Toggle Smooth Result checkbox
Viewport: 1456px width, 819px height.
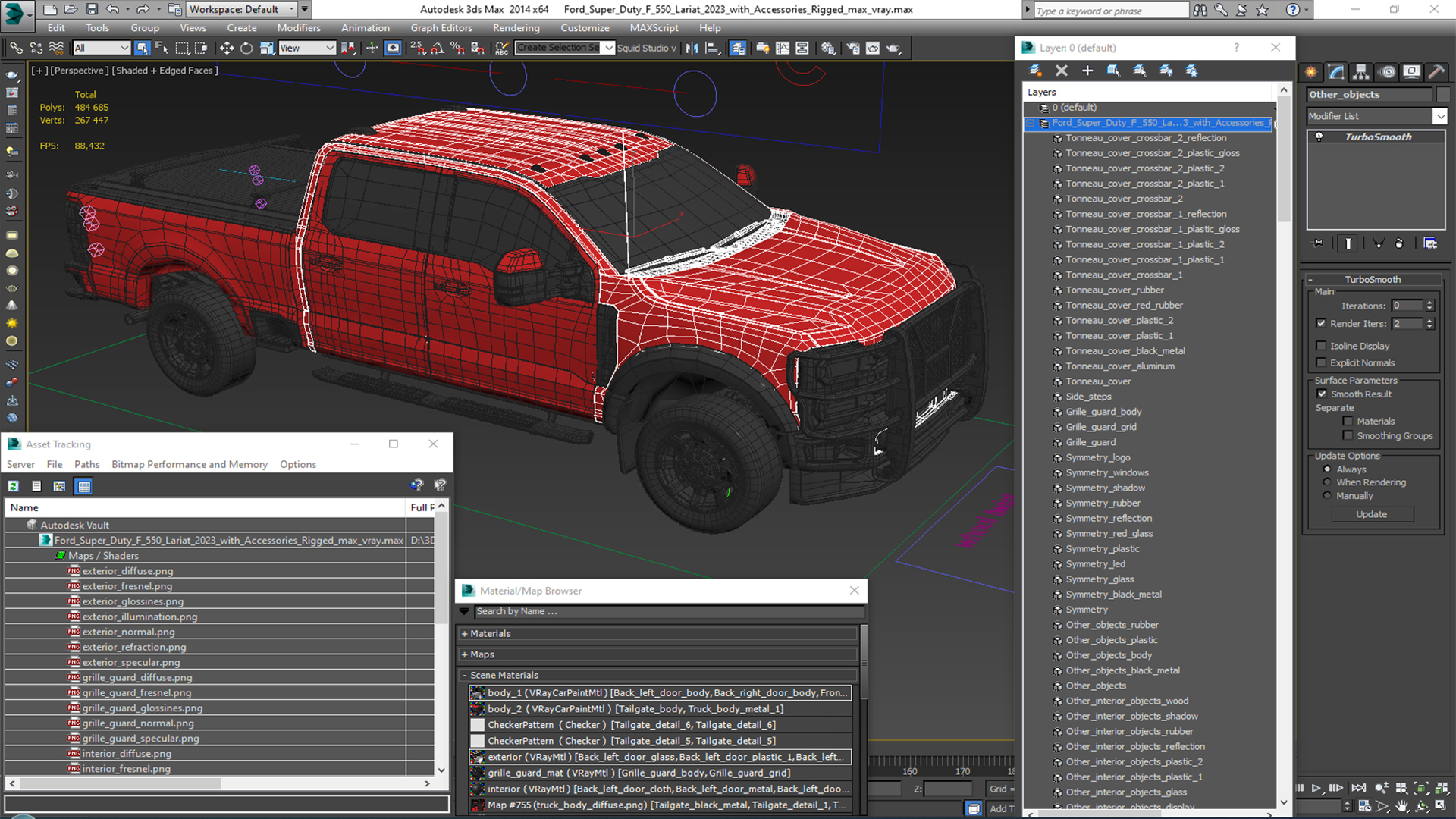(x=1322, y=394)
